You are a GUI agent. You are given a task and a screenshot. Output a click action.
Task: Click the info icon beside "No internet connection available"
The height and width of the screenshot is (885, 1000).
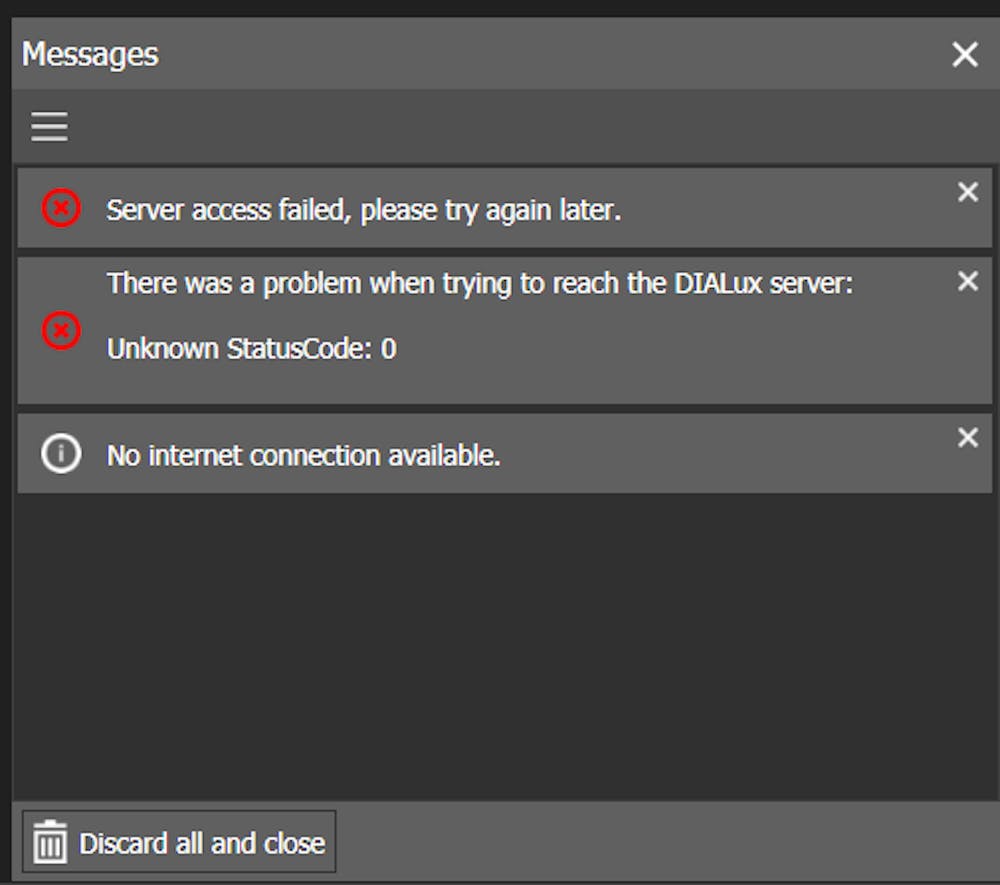tap(60, 454)
